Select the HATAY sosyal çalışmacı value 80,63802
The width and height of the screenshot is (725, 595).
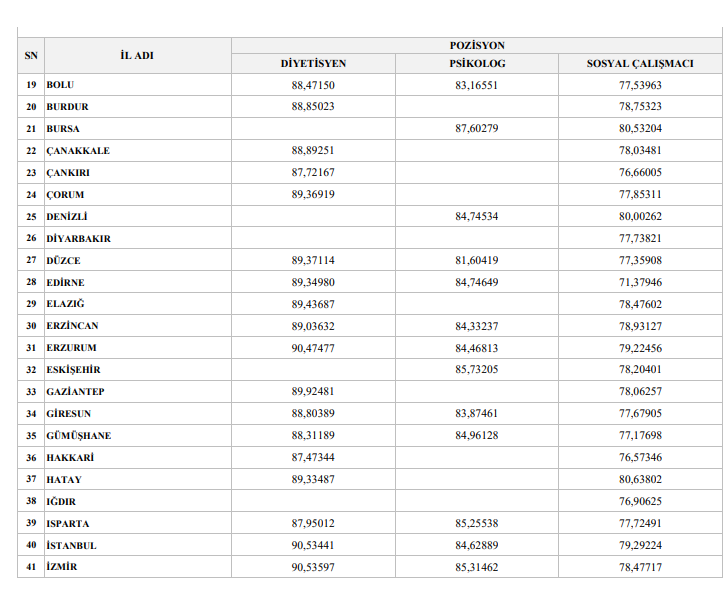(640, 479)
